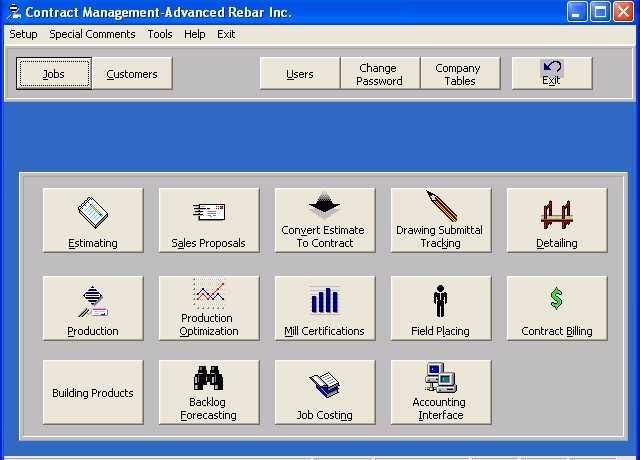The width and height of the screenshot is (640, 460).
Task: Maximize the Contract Management window
Action: click(x=600, y=11)
